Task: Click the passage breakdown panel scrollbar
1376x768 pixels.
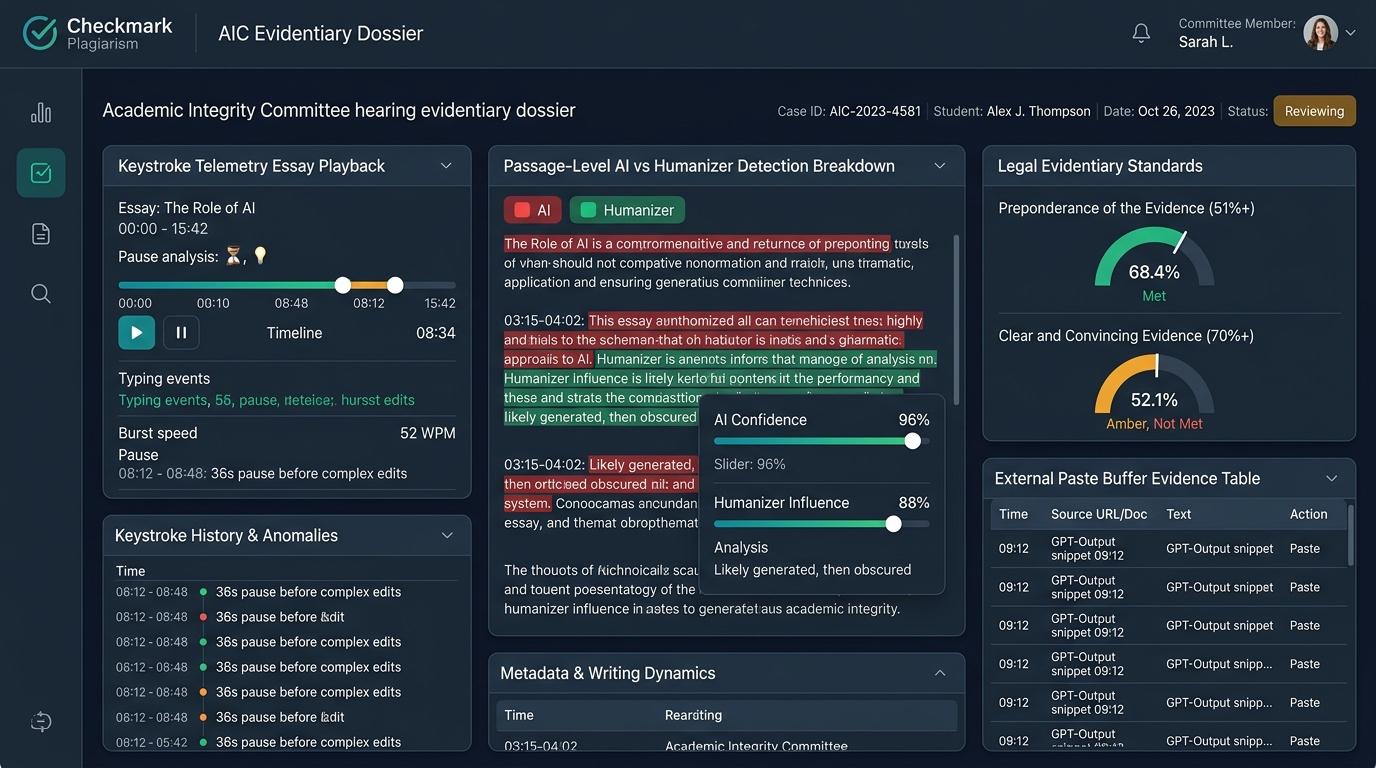Action: pyautogui.click(x=956, y=320)
